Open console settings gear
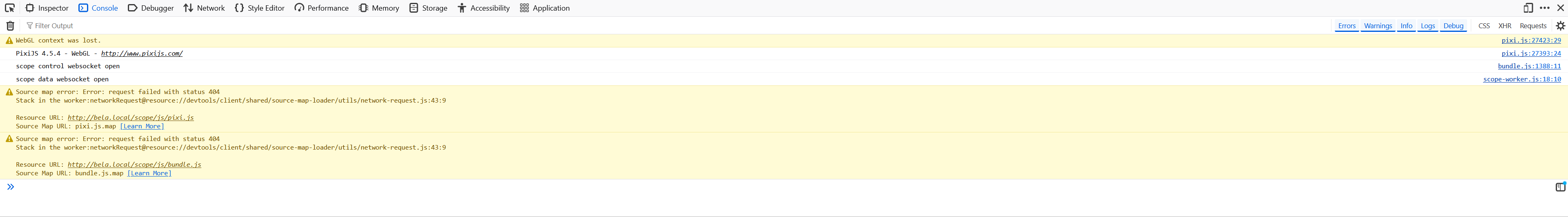The image size is (1568, 217). point(1560,26)
